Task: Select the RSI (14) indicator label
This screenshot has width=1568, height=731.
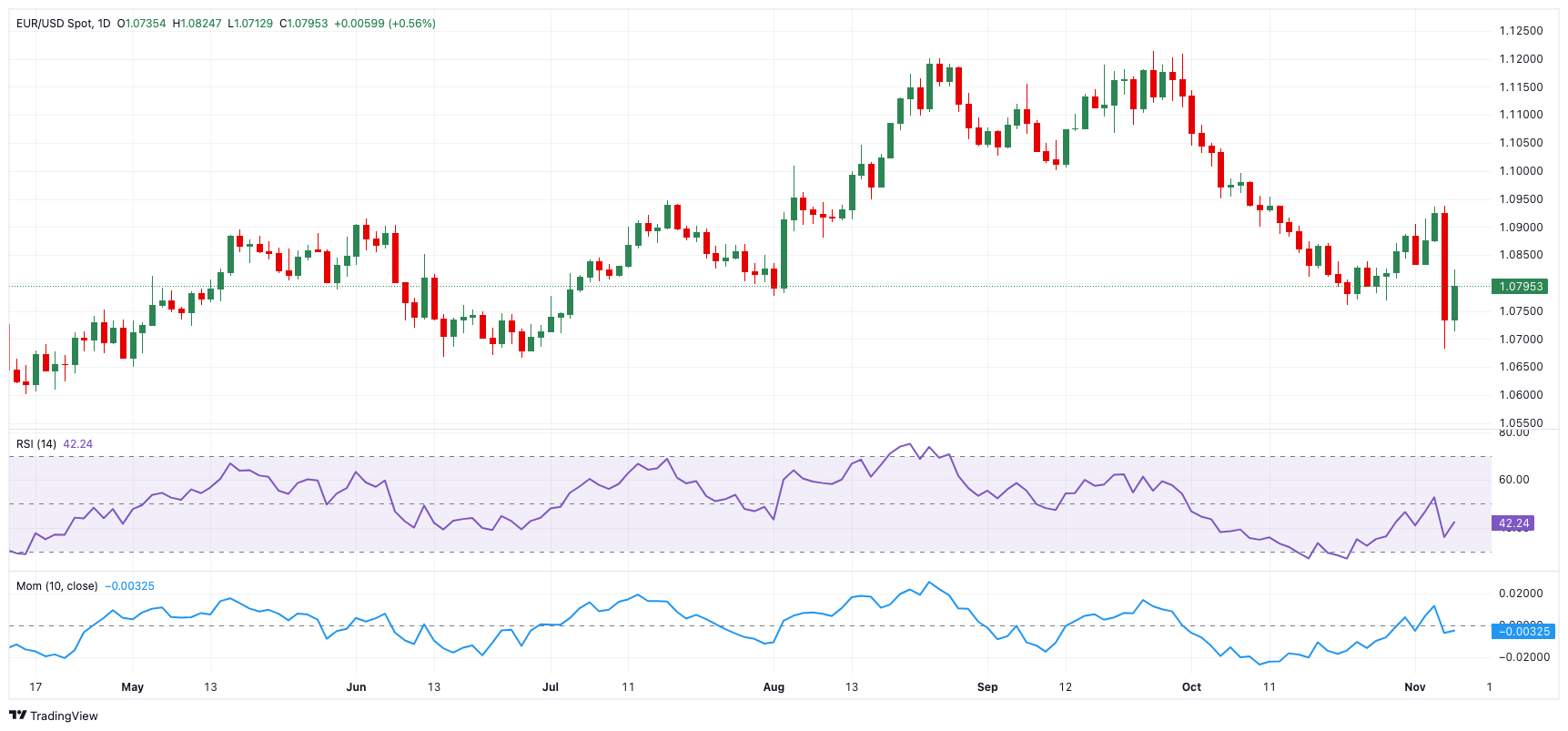Action: [36, 444]
